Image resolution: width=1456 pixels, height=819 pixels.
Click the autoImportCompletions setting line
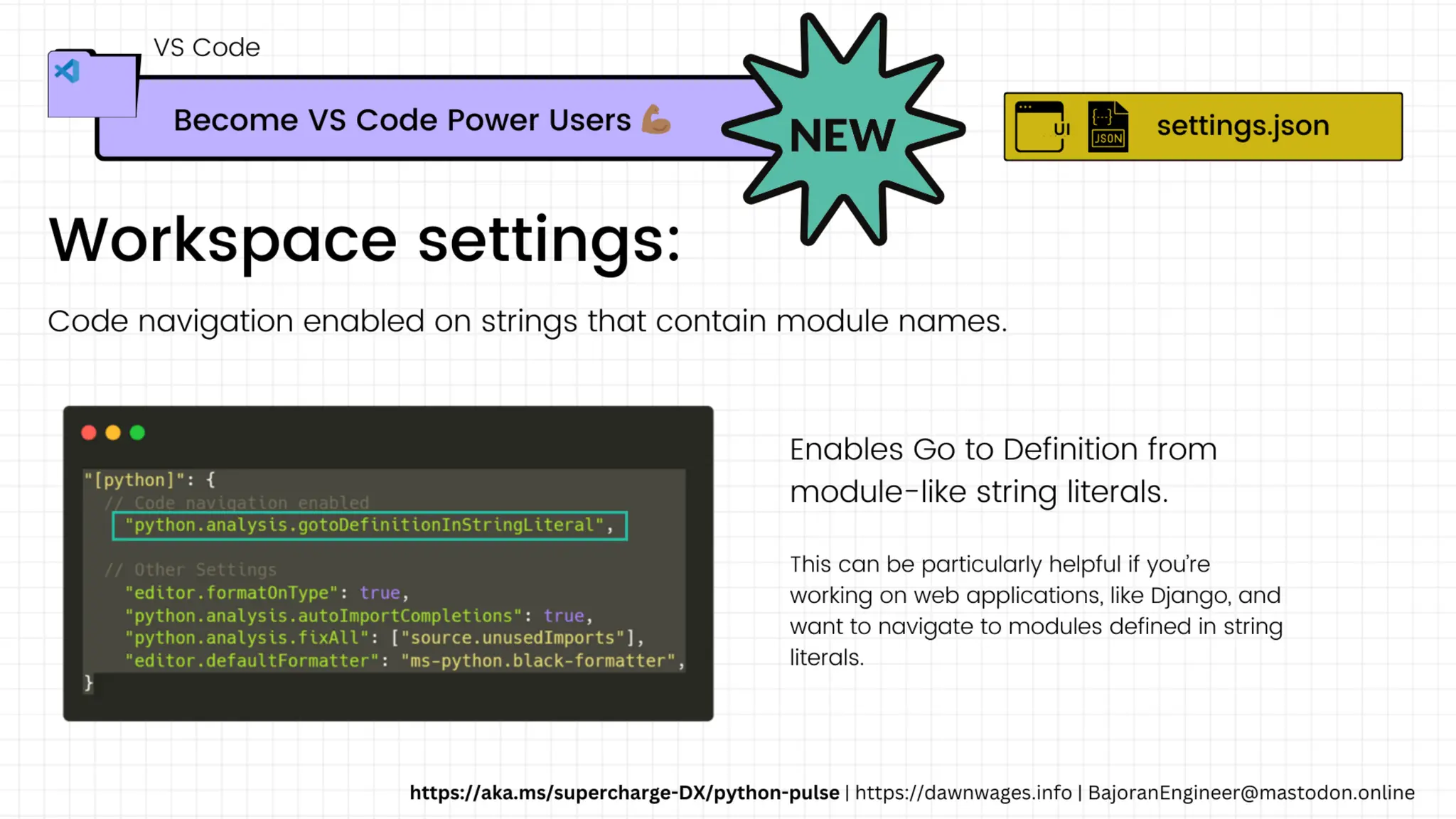pos(359,615)
